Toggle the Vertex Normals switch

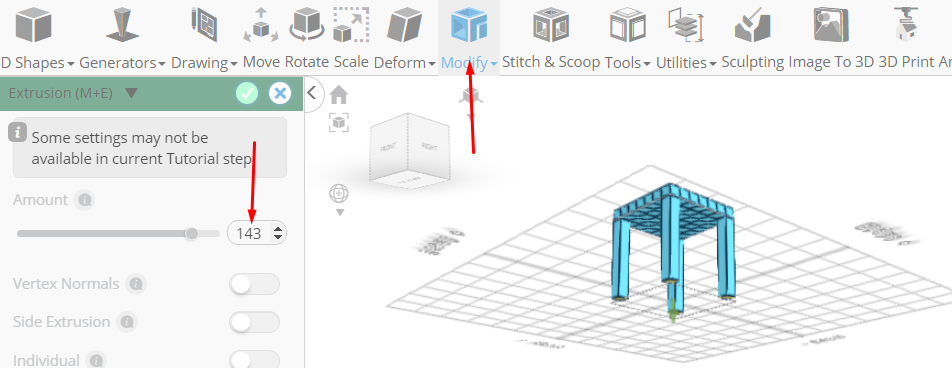coord(254,284)
